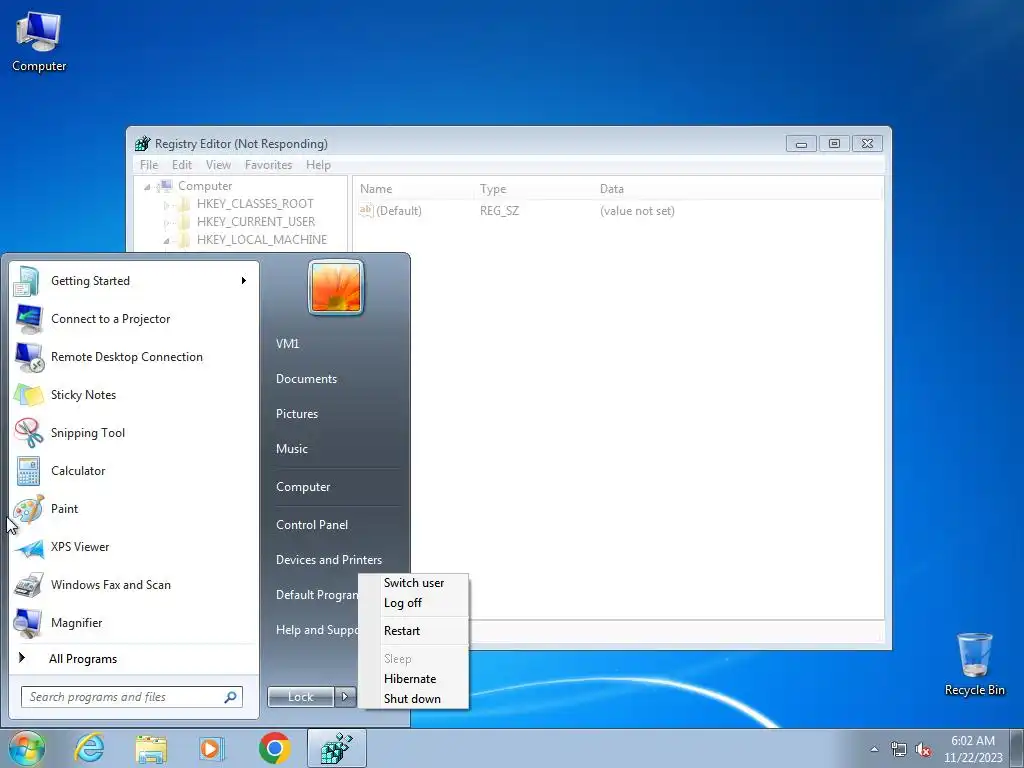The width and height of the screenshot is (1024, 768).
Task: Expand HKEY_CURRENT_USER node arrow
Action: tap(167, 223)
